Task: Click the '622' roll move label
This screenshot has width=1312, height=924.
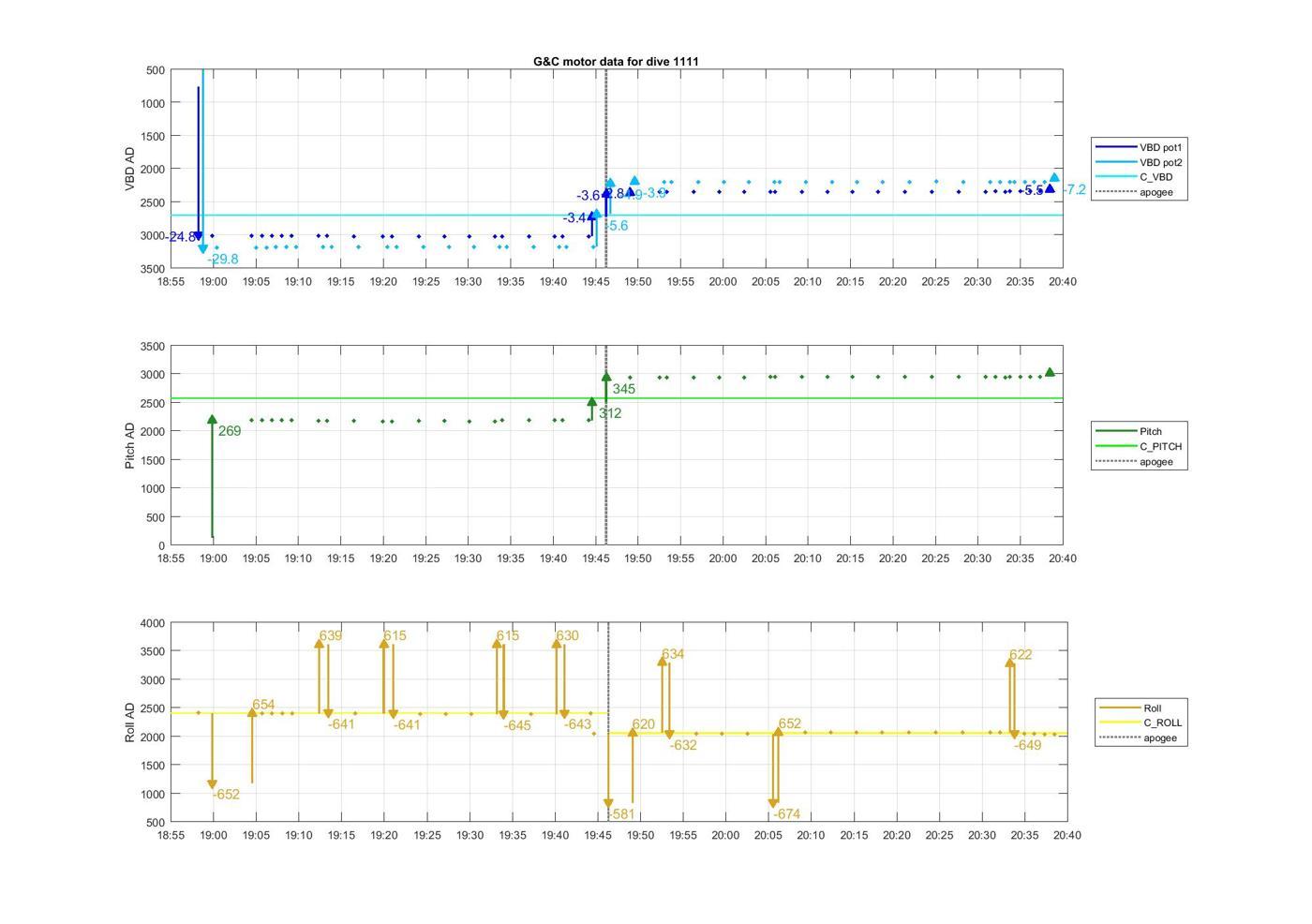Action: coord(1021,655)
